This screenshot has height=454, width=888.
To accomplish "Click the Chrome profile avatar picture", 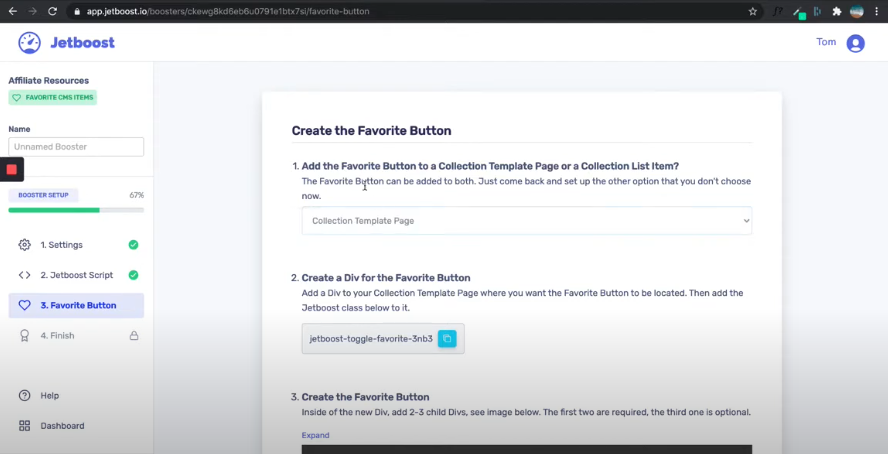I will [x=856, y=11].
